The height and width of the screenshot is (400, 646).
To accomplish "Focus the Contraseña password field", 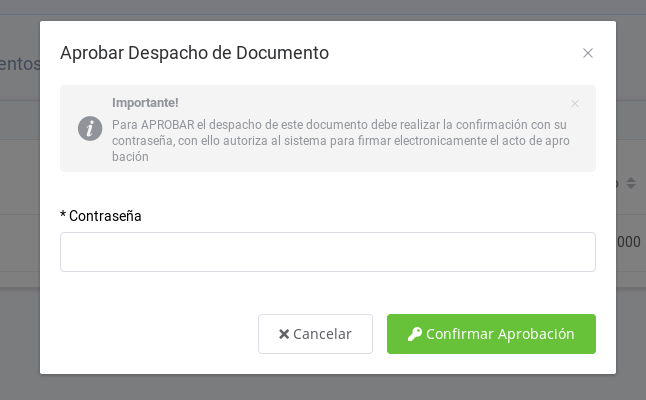I will click(328, 252).
